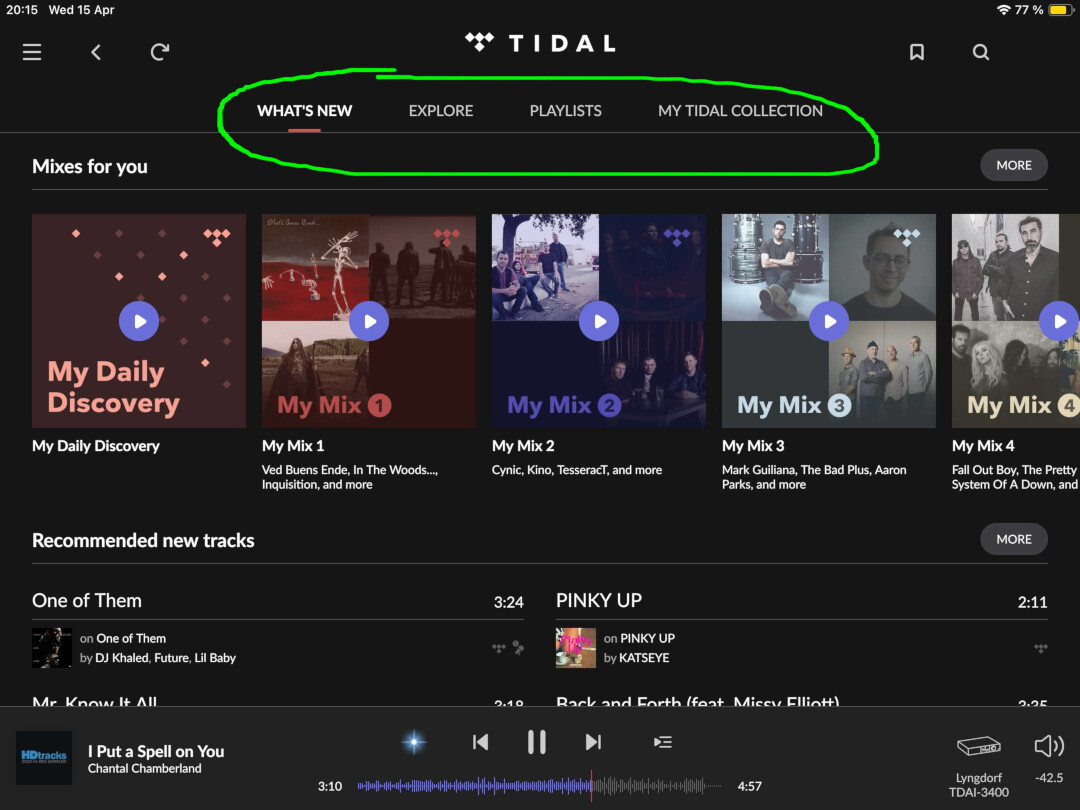The width and height of the screenshot is (1080, 810).
Task: Tap microphone icon on One of Them row
Action: pyautogui.click(x=518, y=647)
